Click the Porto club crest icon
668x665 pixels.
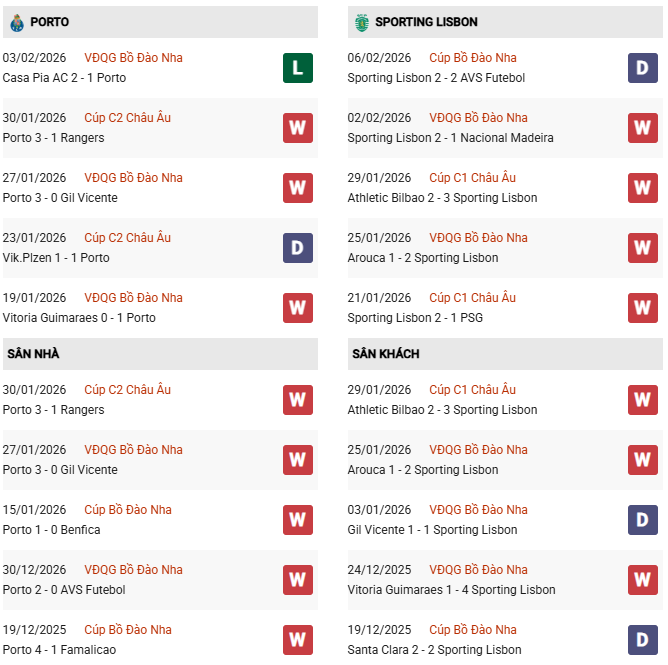point(16,22)
